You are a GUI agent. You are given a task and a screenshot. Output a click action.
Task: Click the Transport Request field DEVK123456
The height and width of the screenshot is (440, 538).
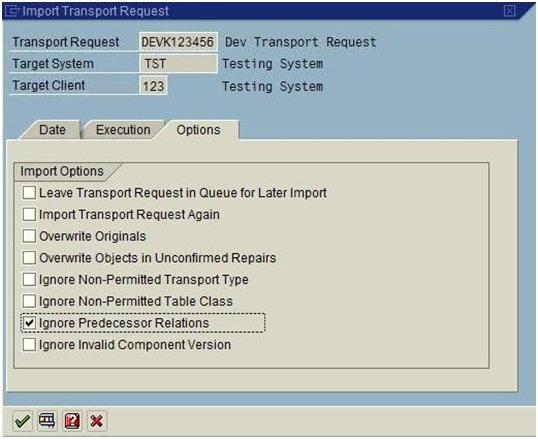(x=178, y=42)
